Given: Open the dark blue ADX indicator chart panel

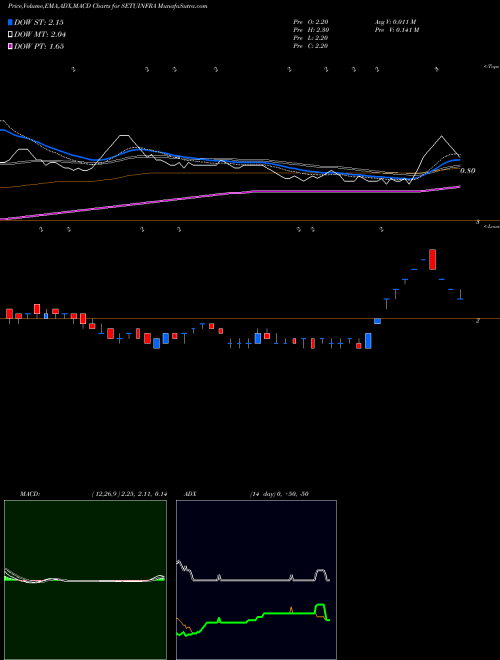Looking at the screenshot, I should (x=256, y=580).
